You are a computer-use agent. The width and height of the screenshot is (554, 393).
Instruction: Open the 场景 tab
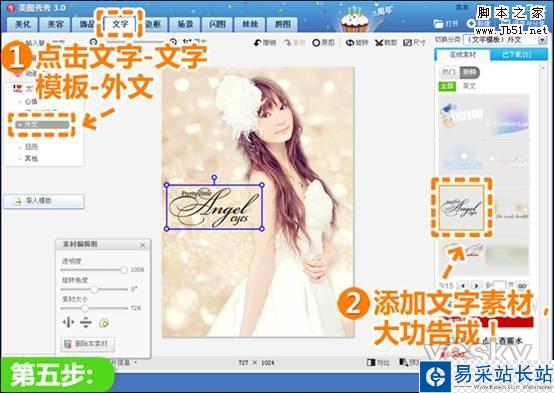(185, 24)
